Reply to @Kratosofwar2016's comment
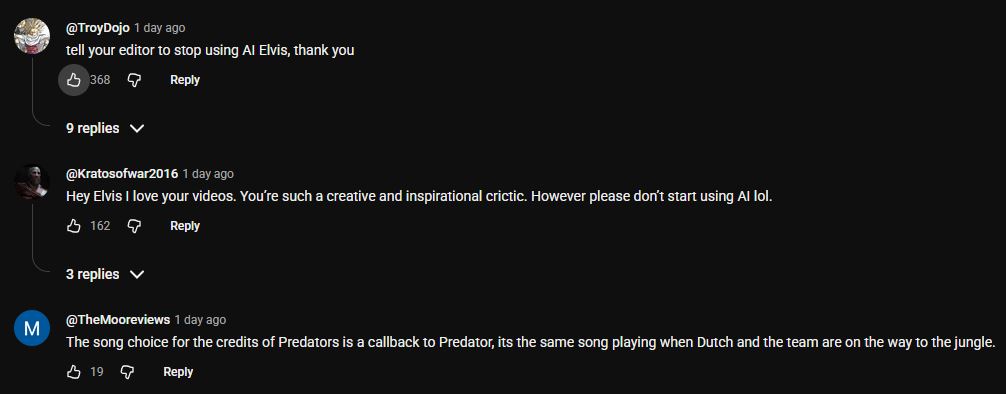1006x394 pixels. (x=185, y=226)
